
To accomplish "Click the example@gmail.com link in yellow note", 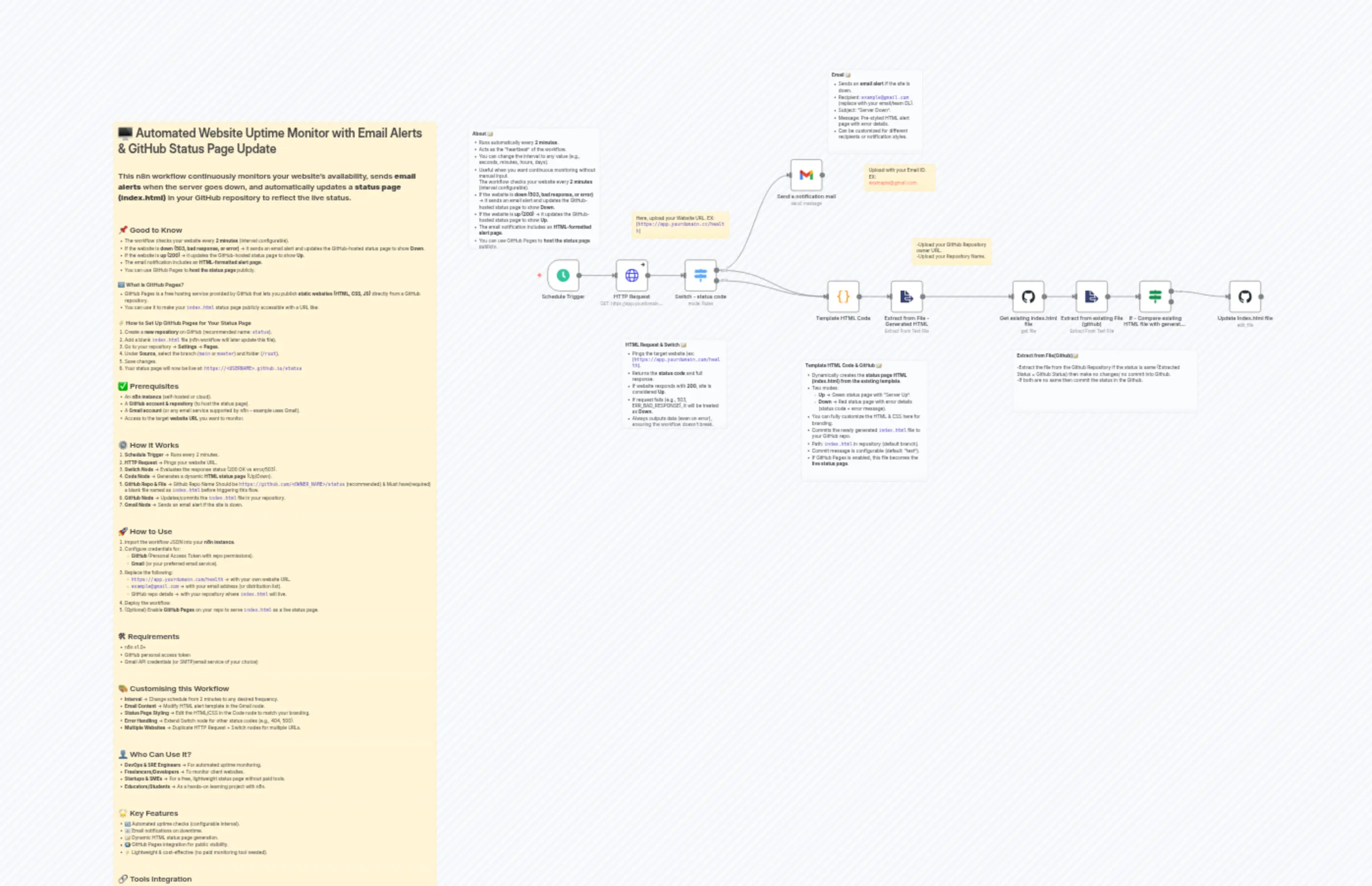I will pos(893,184).
